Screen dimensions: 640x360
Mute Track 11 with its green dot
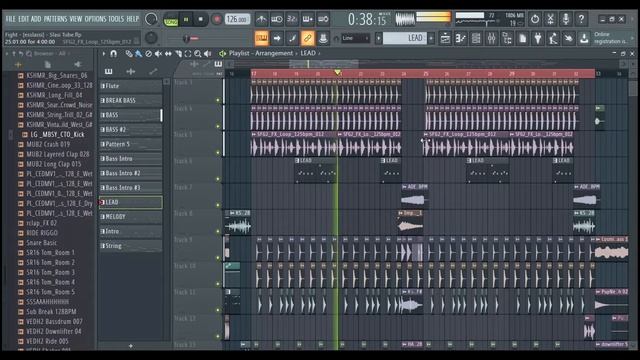point(218,310)
